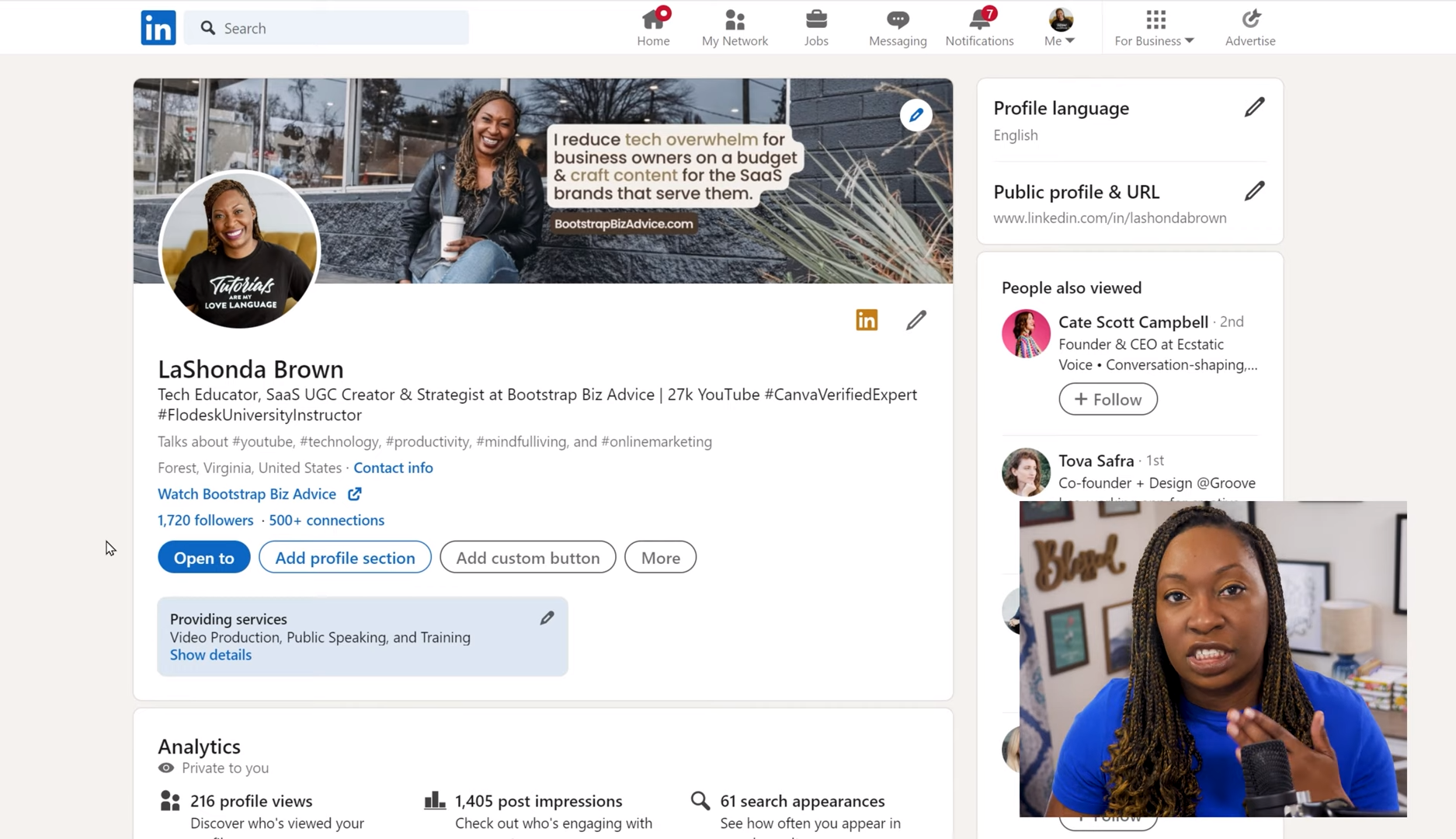Edit the Profile language setting
1456x839 pixels.
pyautogui.click(x=1254, y=107)
